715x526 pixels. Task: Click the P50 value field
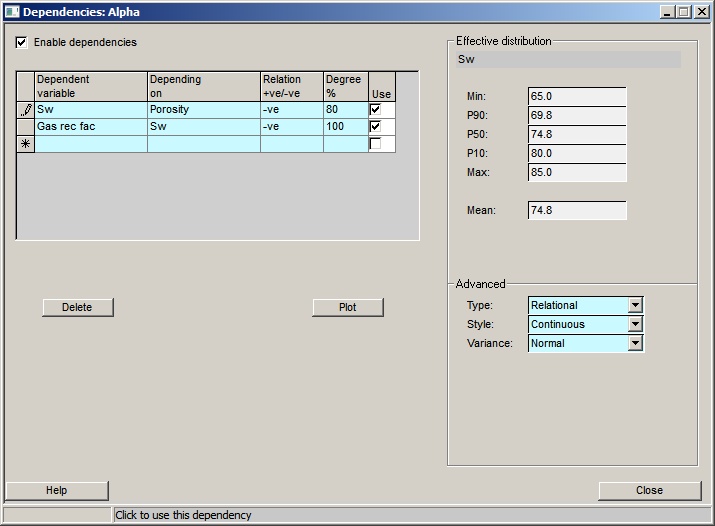click(576, 135)
